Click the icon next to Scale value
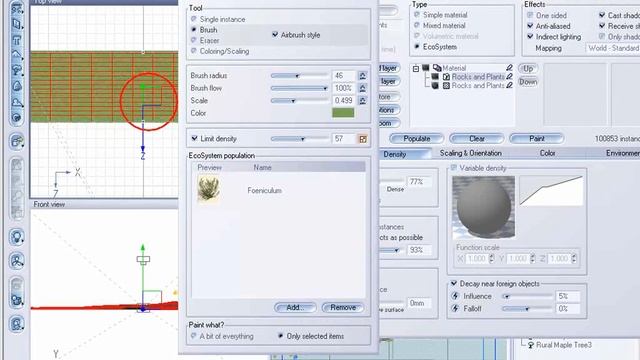 [x=362, y=100]
